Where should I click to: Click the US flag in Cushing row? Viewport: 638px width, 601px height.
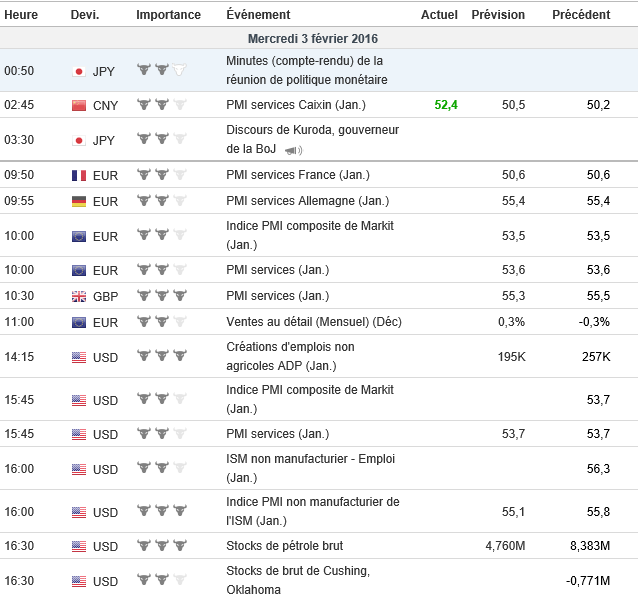79,581
